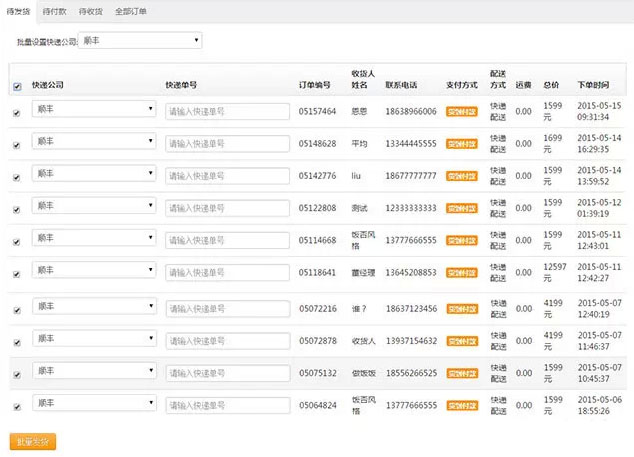Click the orange payment badge for order 05072878
This screenshot has width=634, height=457.
tap(461, 341)
